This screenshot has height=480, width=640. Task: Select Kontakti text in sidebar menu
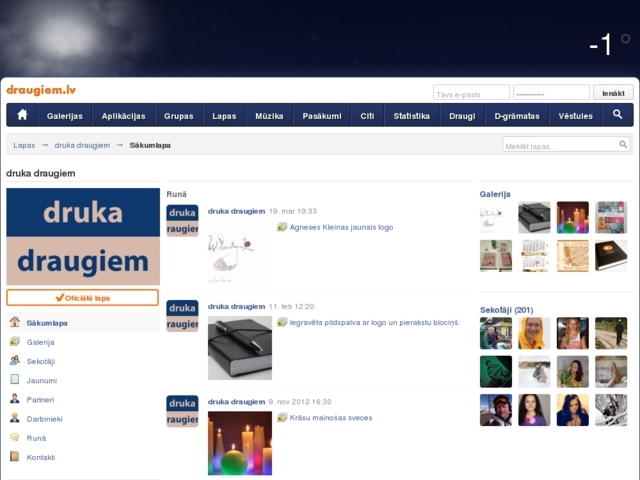(x=41, y=457)
